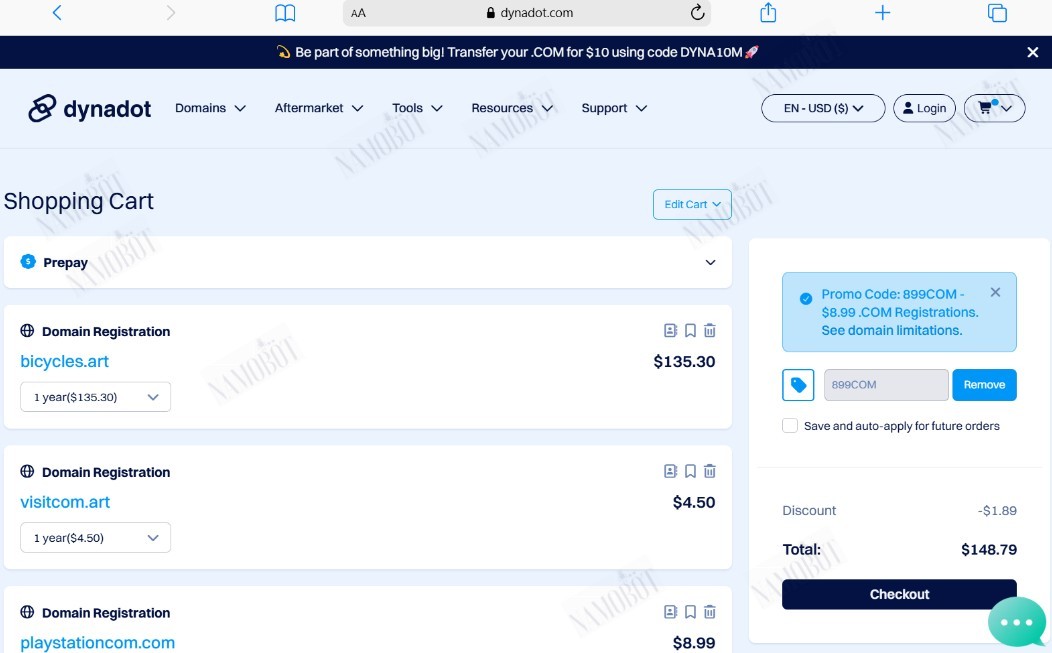Delete playstationcom.com from cart

(x=710, y=611)
